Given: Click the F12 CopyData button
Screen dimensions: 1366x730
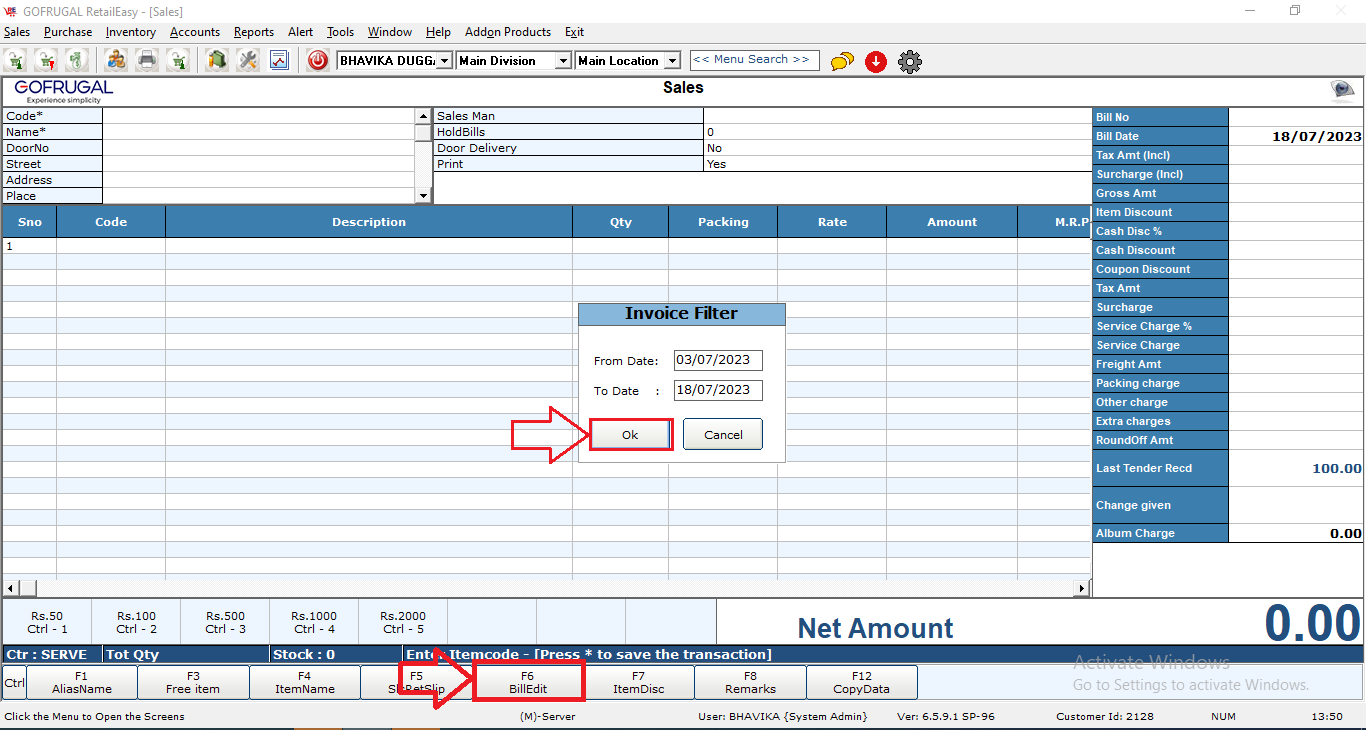Looking at the screenshot, I should tap(861, 682).
